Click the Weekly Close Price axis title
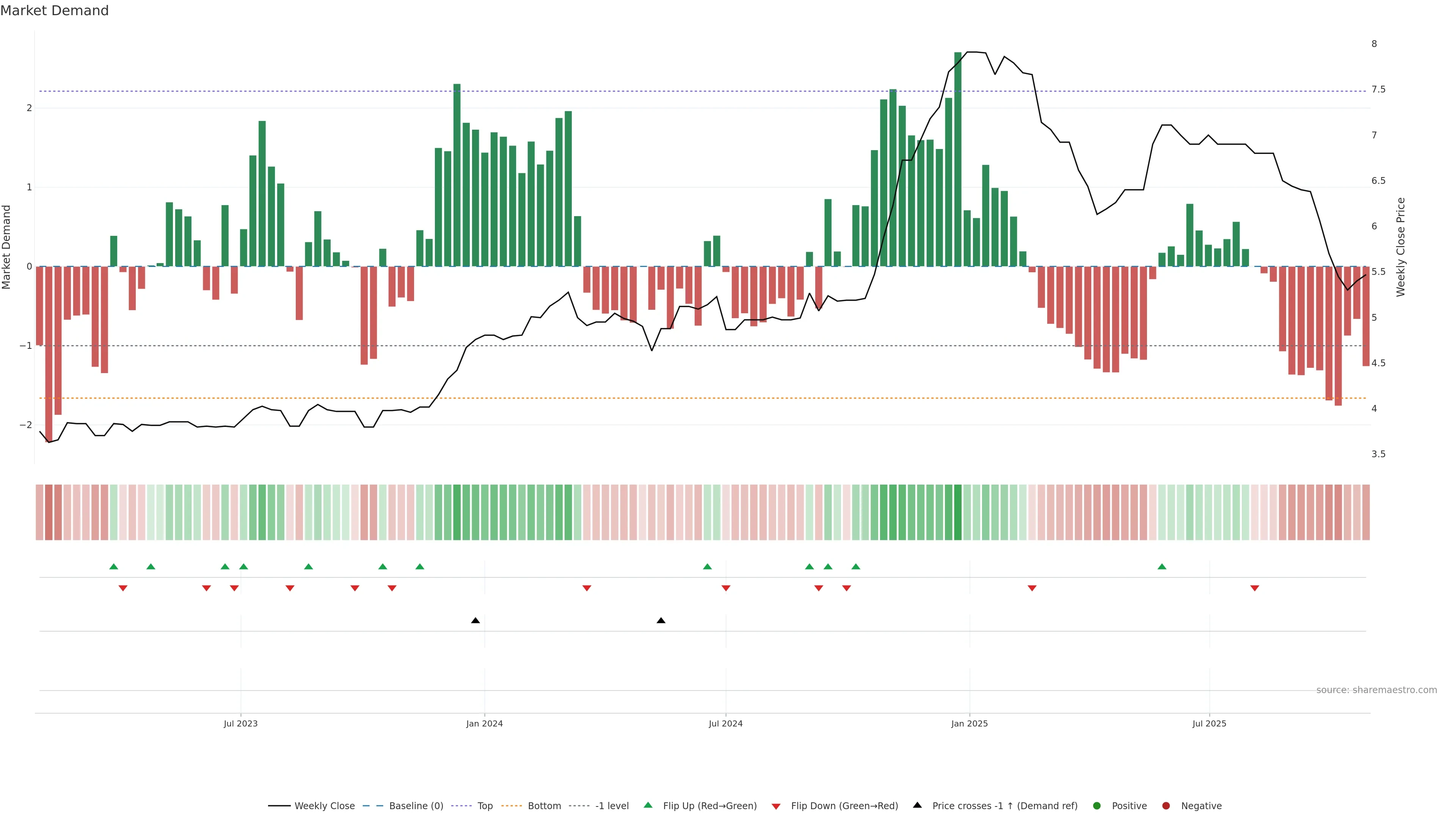 coord(1401,247)
